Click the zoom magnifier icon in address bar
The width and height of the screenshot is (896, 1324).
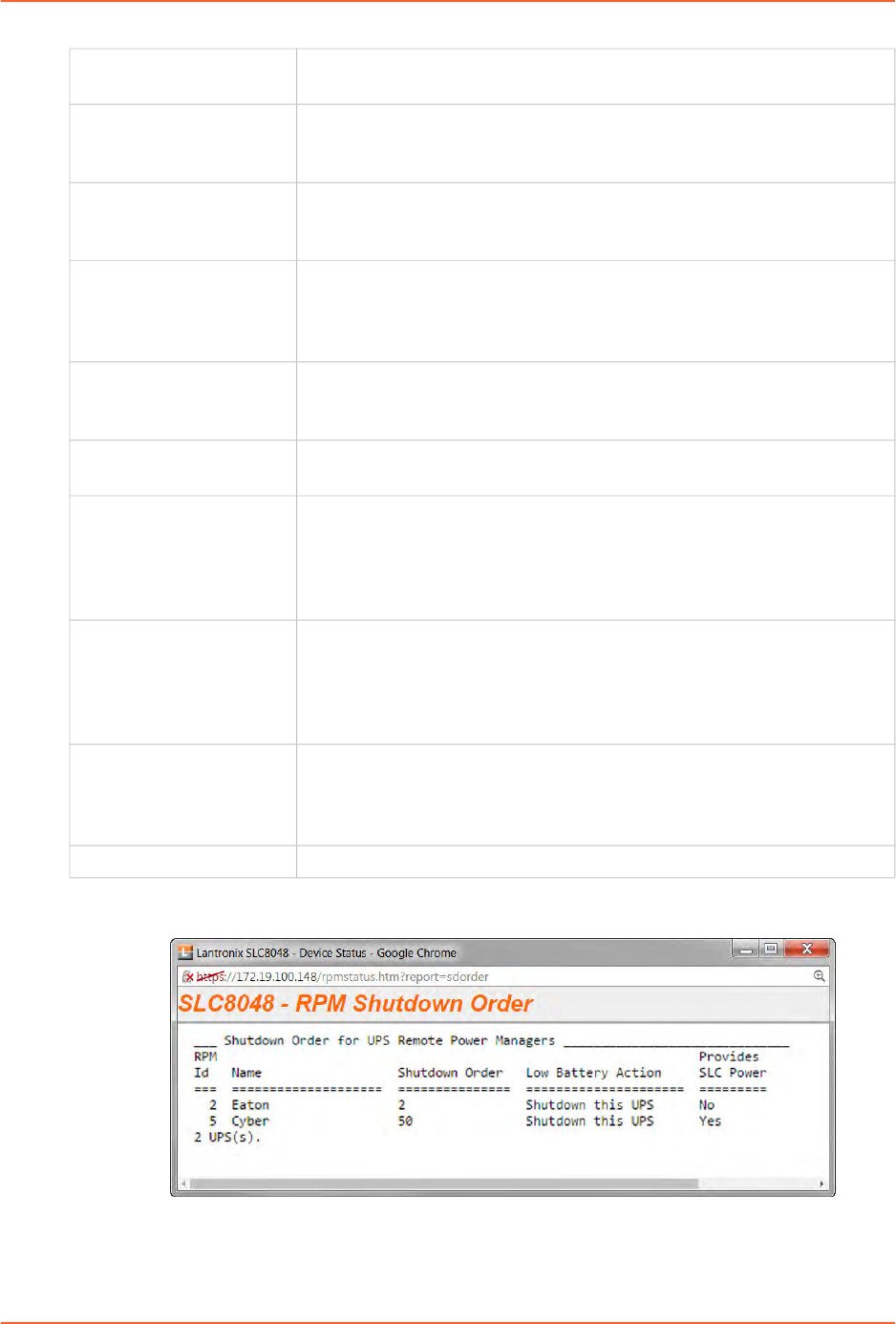coord(819,976)
